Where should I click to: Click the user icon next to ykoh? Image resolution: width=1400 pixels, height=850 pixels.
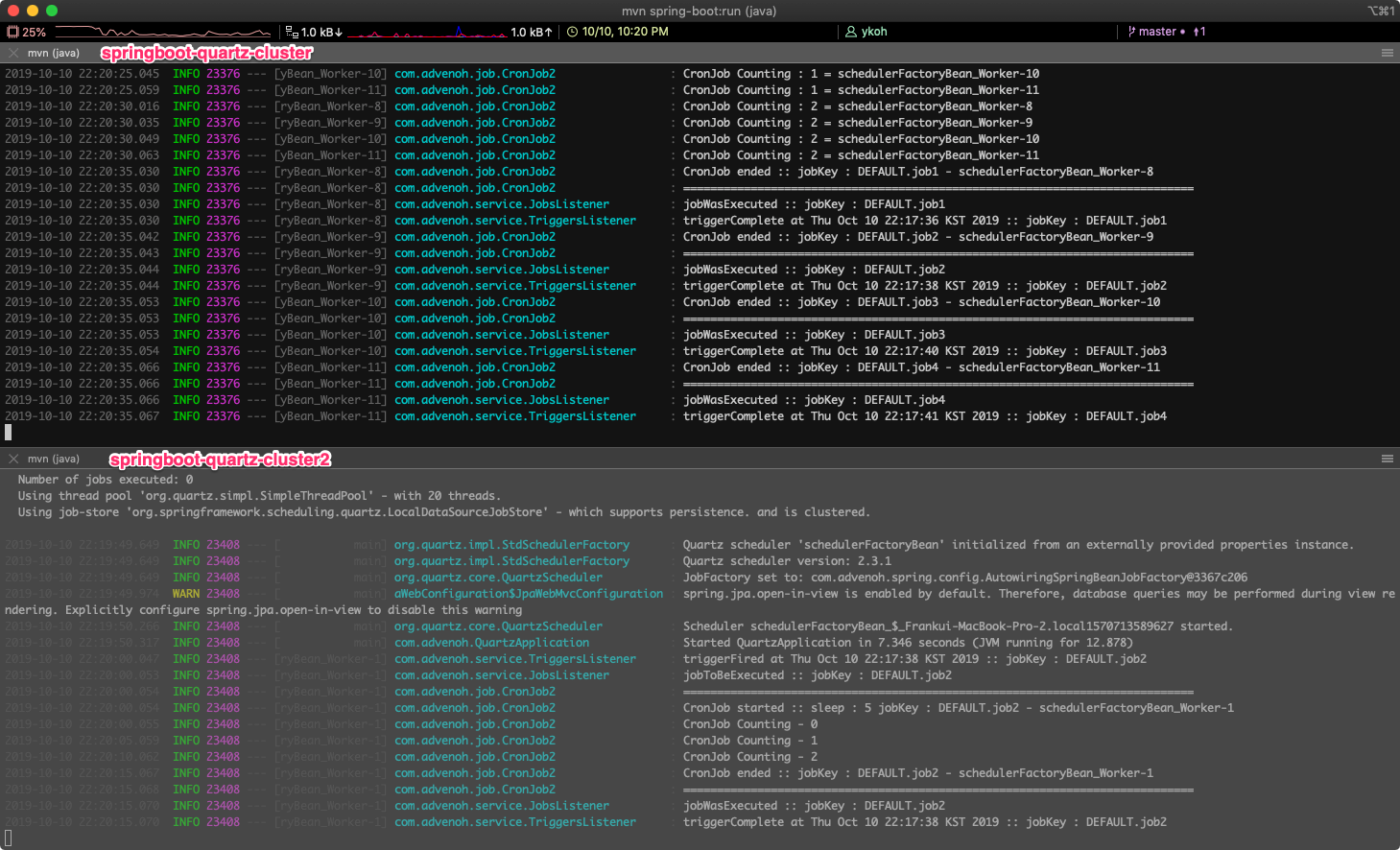[851, 32]
